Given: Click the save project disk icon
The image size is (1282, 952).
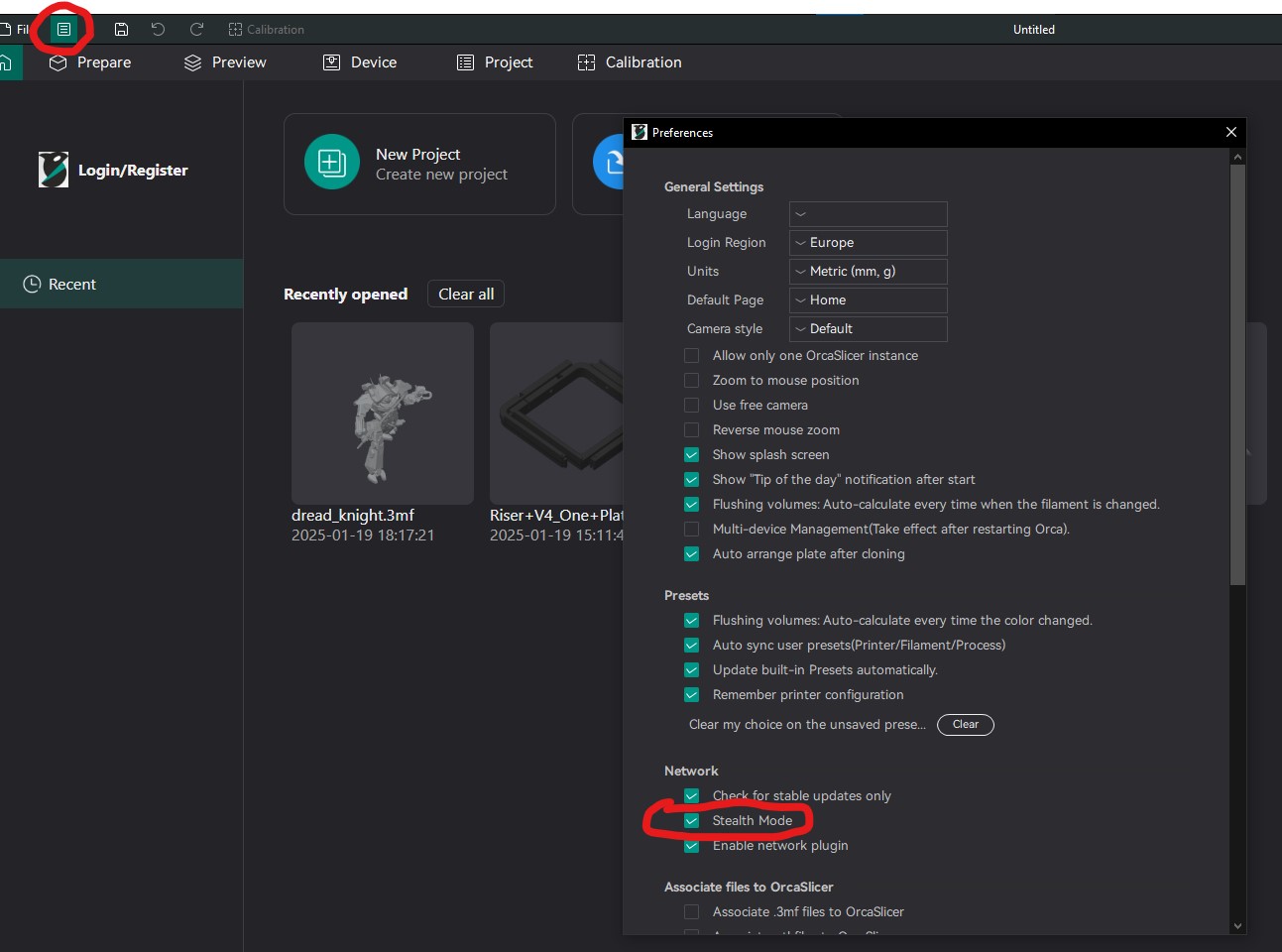Looking at the screenshot, I should tap(121, 30).
